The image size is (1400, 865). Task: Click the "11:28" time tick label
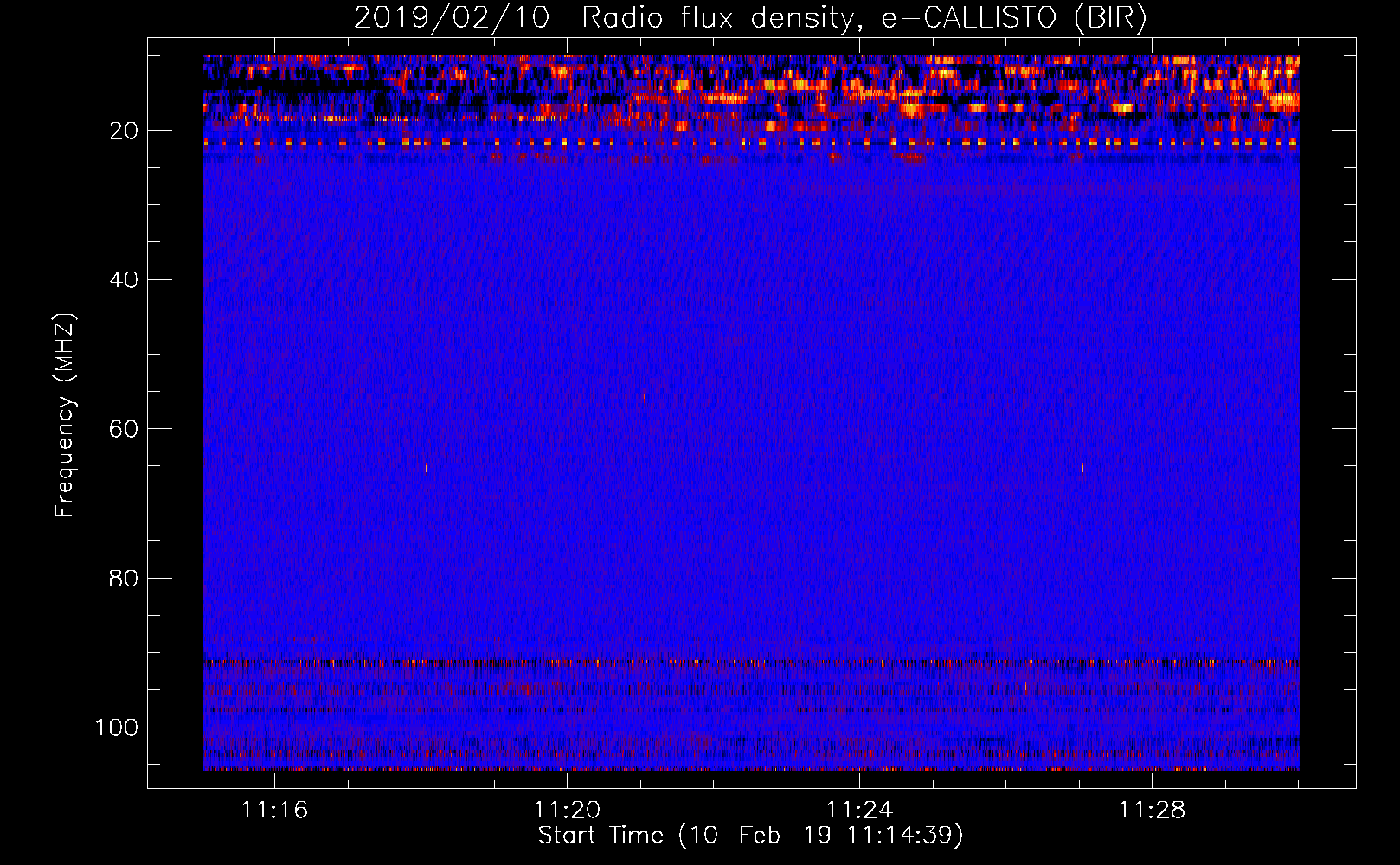[1152, 811]
